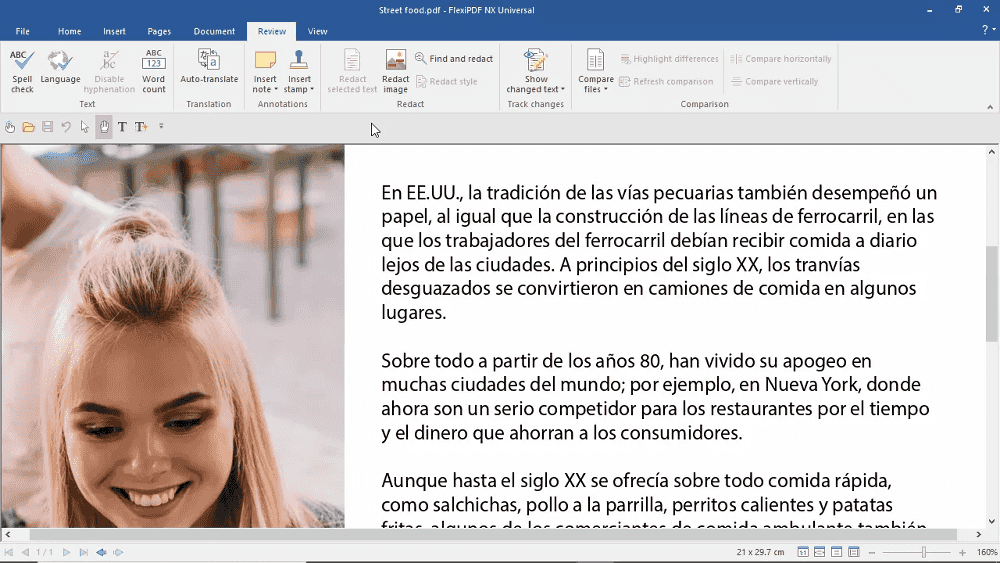
Task: Click the Insert stamp icon
Action: tap(298, 61)
